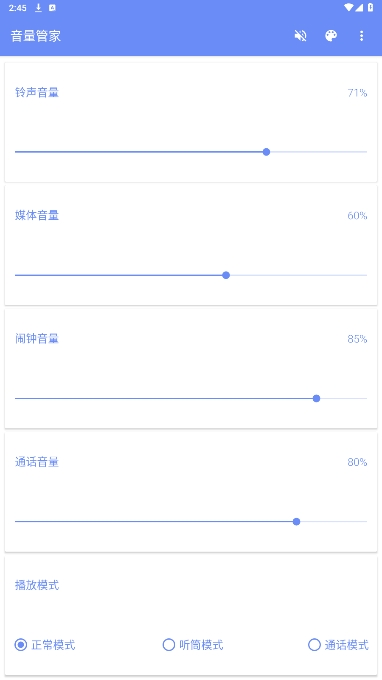The image size is (382, 680).
Task: Select 正常模式 radio button
Action: click(x=45, y=645)
